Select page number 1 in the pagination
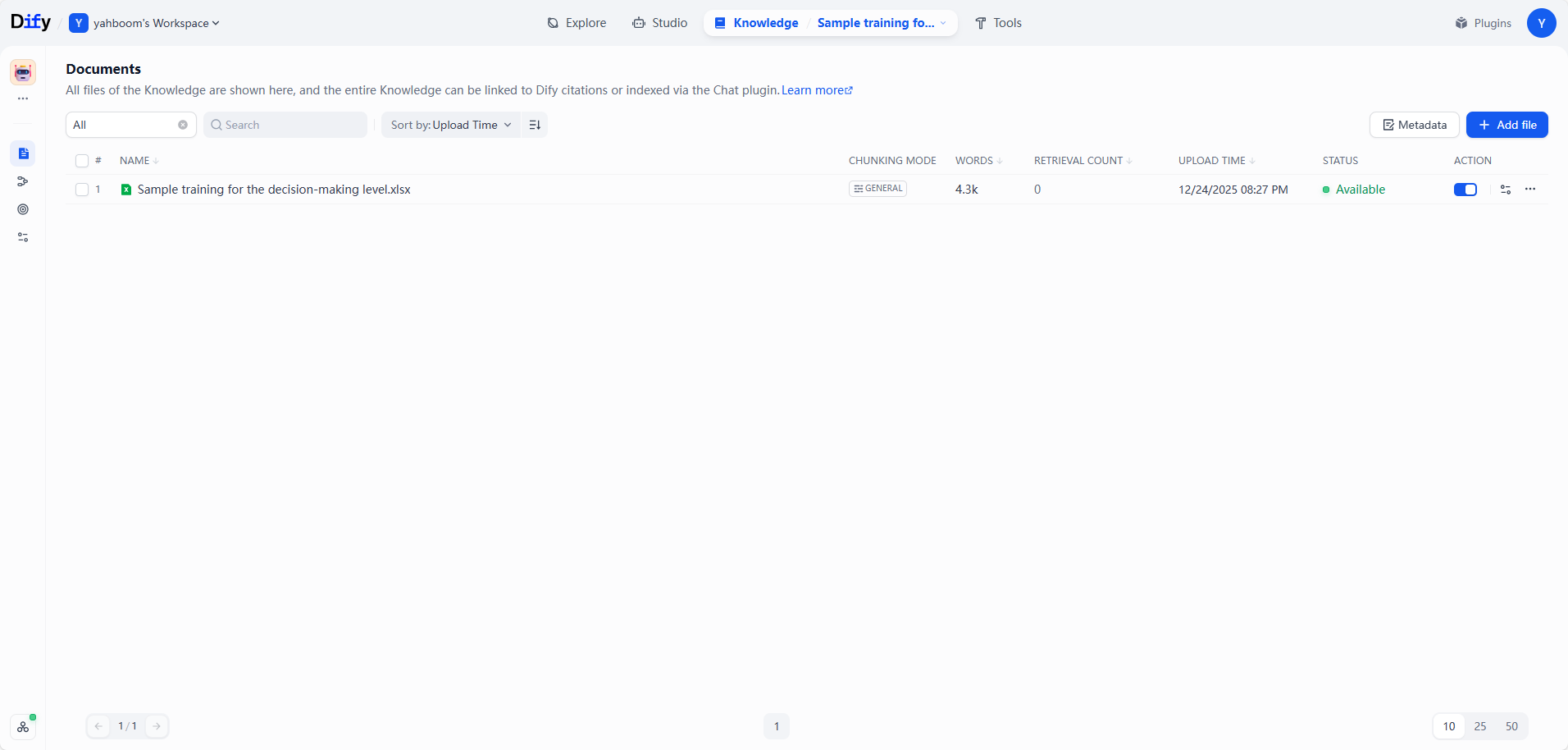 coord(777,726)
